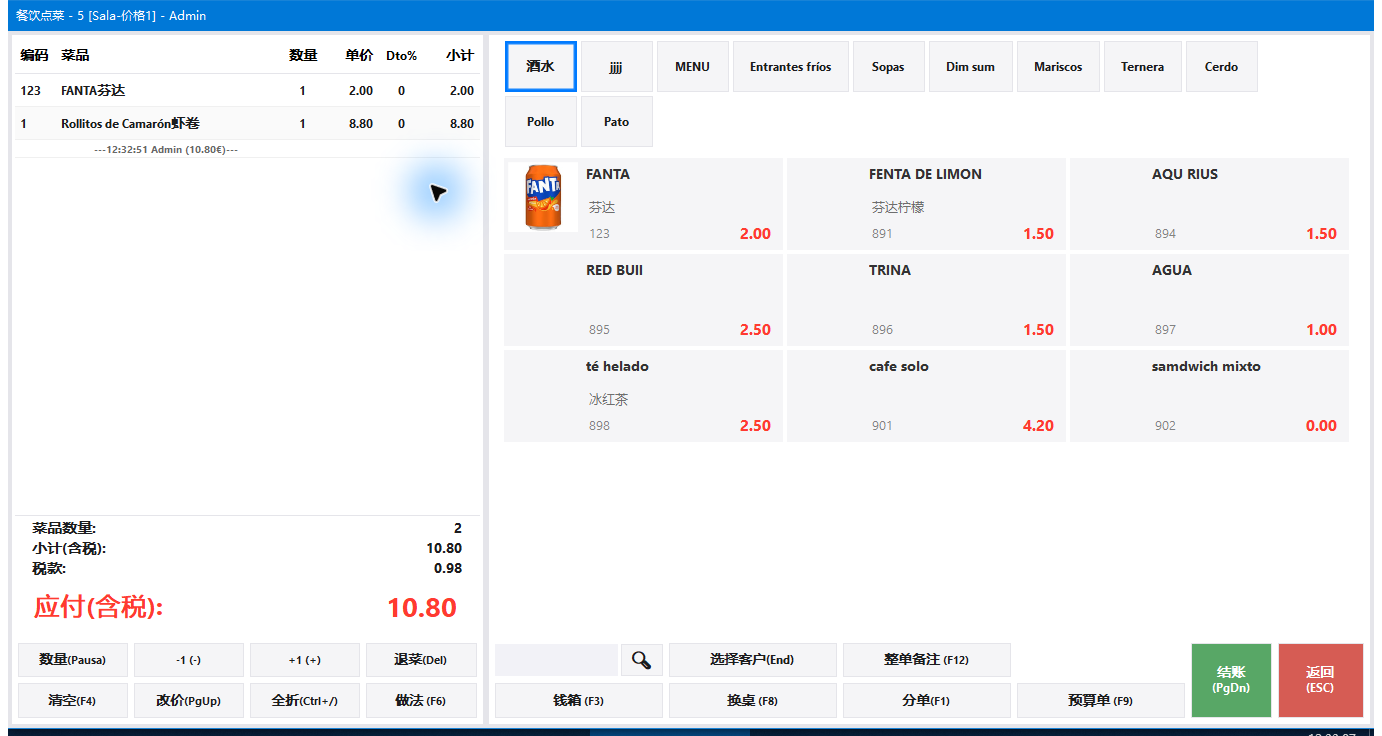Decrease quantity with the -1 button
Screen dimensions: 1382x736
tap(189, 660)
